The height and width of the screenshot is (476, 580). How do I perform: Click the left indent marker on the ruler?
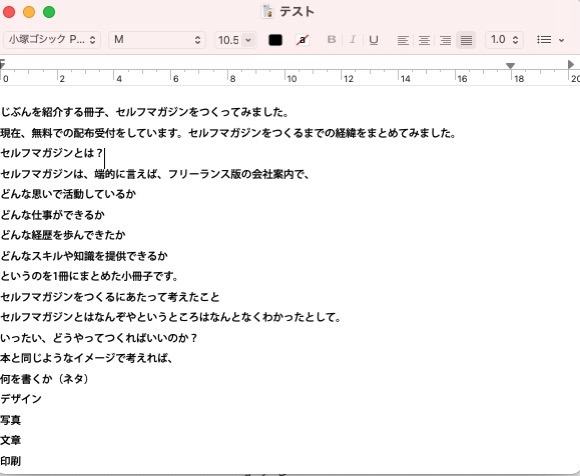pos(2,64)
